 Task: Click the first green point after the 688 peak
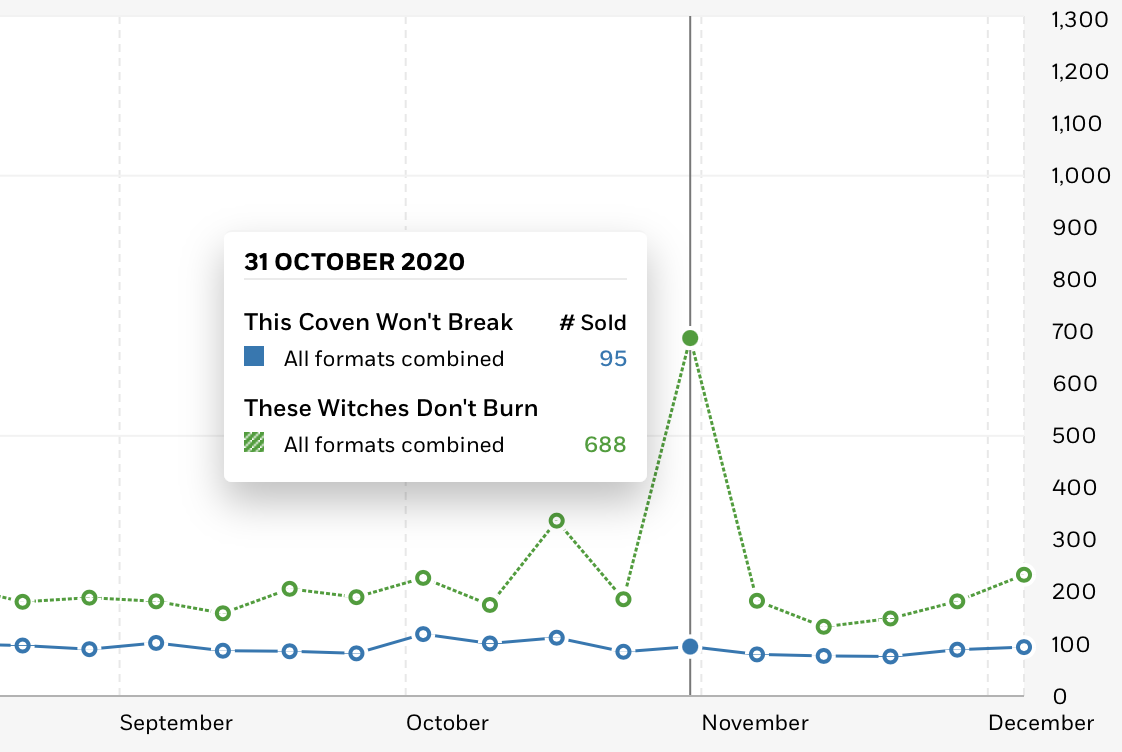[757, 600]
